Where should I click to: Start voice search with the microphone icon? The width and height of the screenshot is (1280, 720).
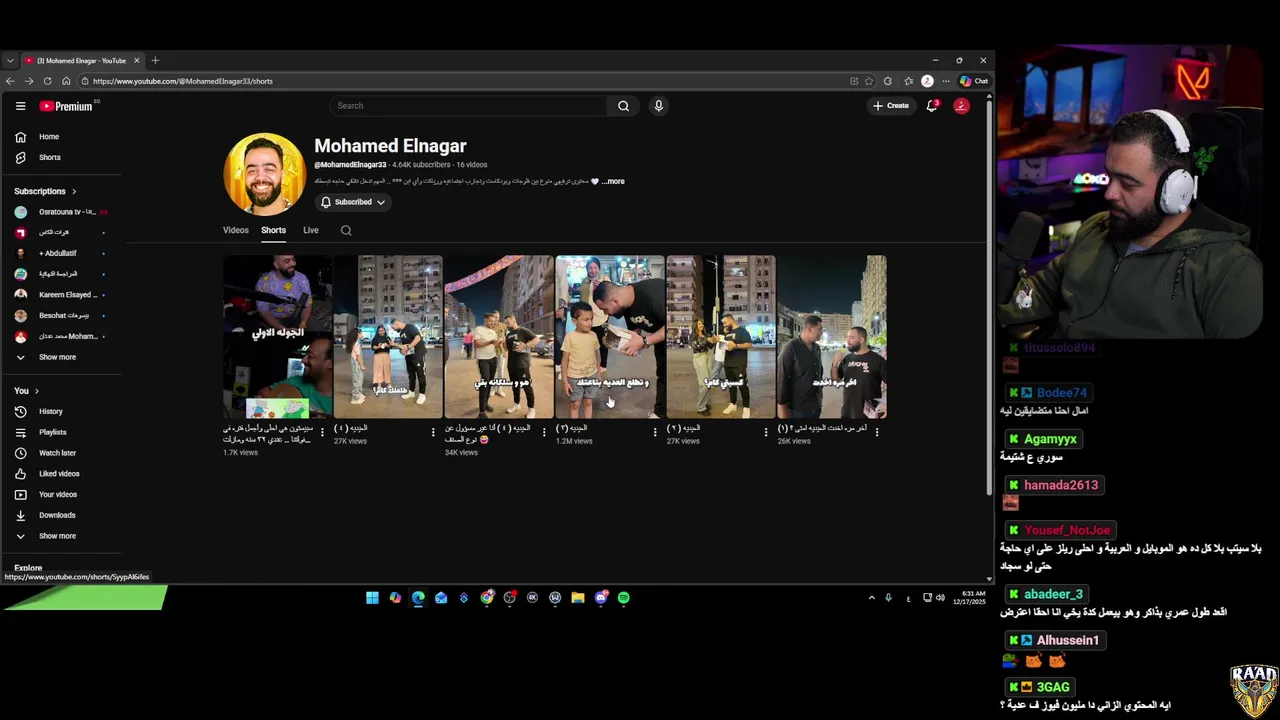(x=658, y=106)
